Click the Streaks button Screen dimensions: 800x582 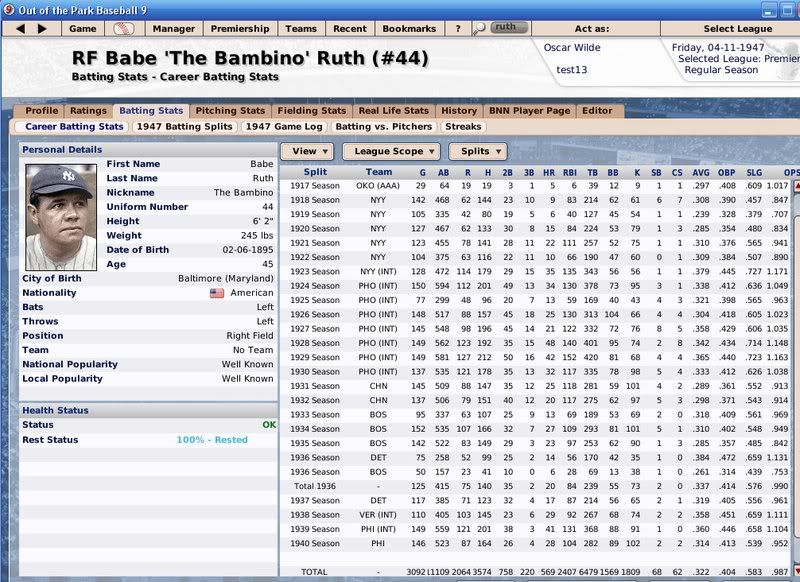pyautogui.click(x=463, y=127)
